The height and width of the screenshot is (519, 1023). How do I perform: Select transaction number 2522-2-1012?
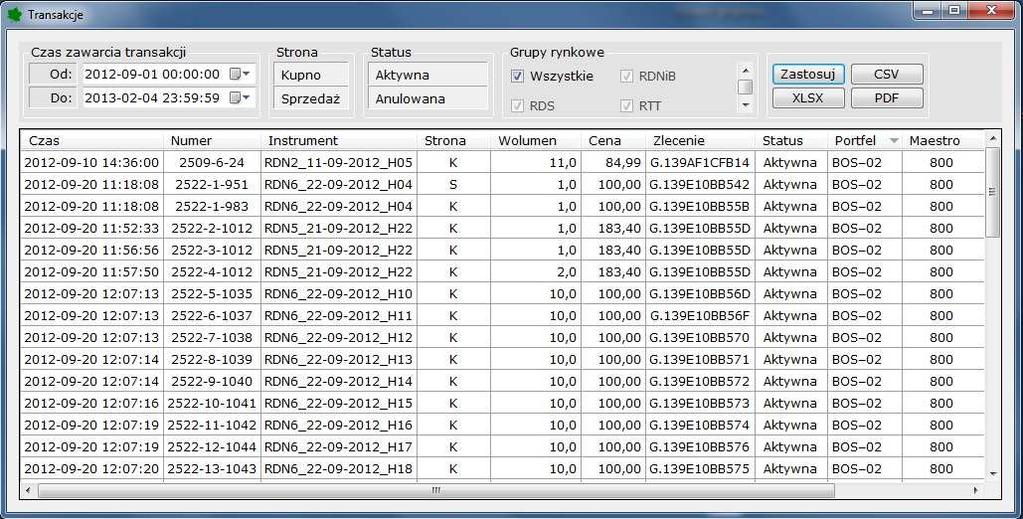coord(212,228)
